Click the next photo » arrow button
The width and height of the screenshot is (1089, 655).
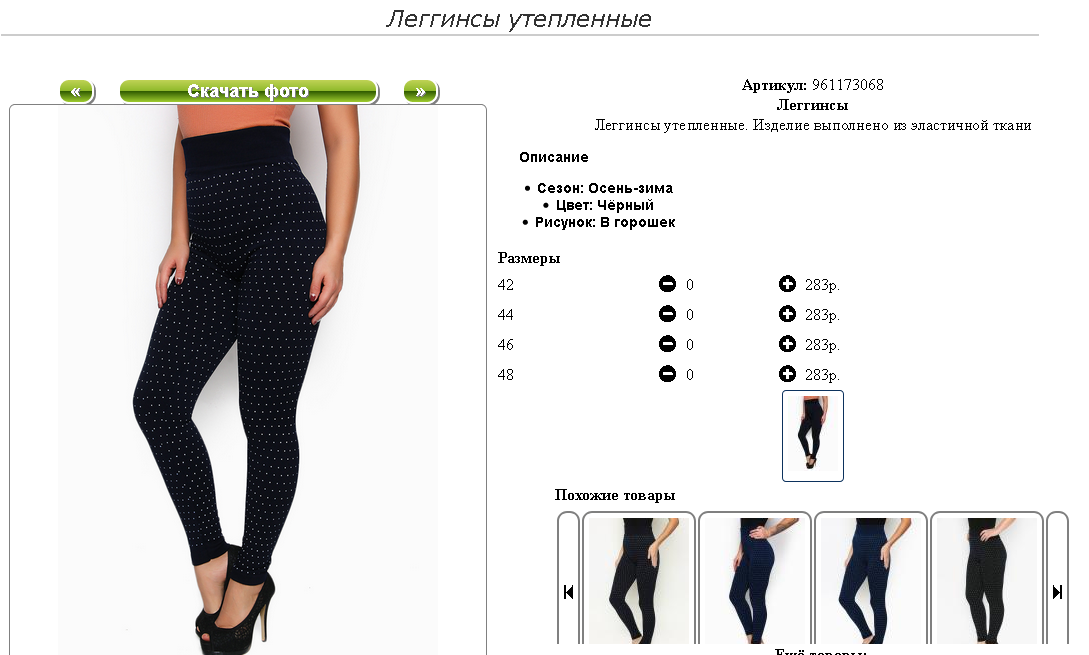(x=421, y=92)
